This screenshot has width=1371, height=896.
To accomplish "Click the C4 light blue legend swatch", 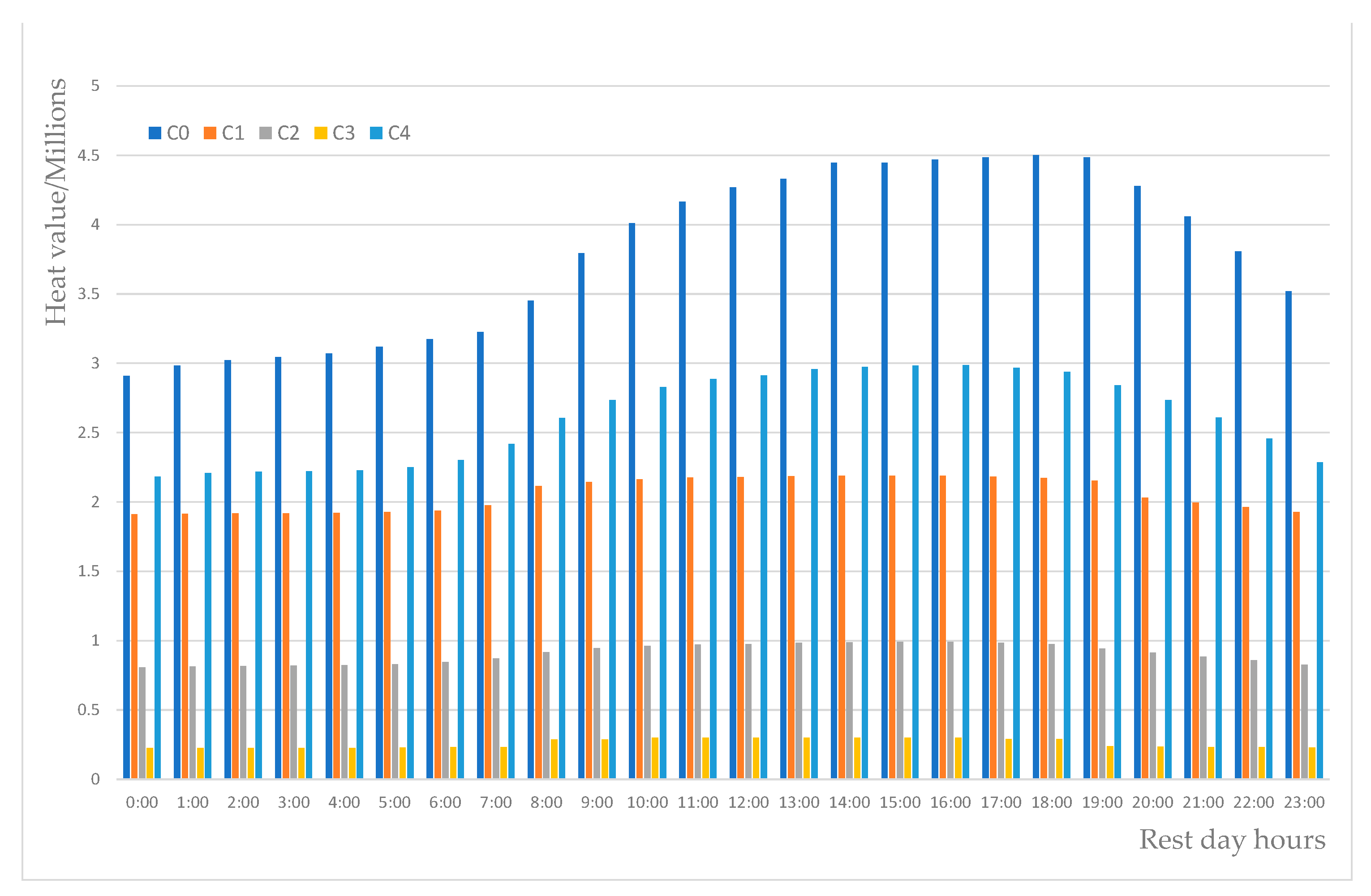I will tap(376, 133).
